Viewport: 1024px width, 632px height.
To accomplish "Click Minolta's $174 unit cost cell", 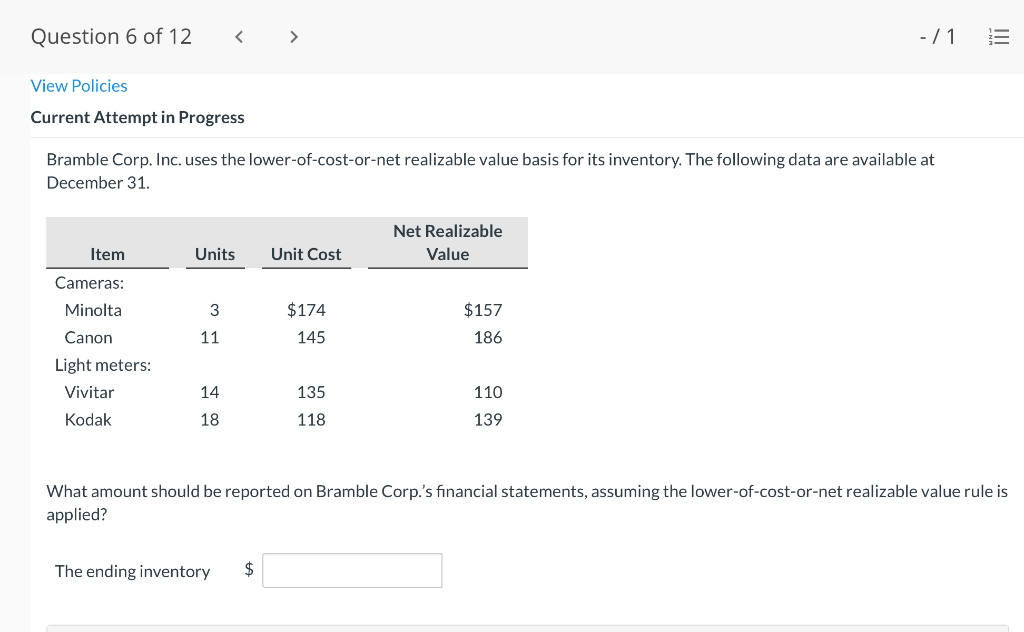I will (306, 310).
